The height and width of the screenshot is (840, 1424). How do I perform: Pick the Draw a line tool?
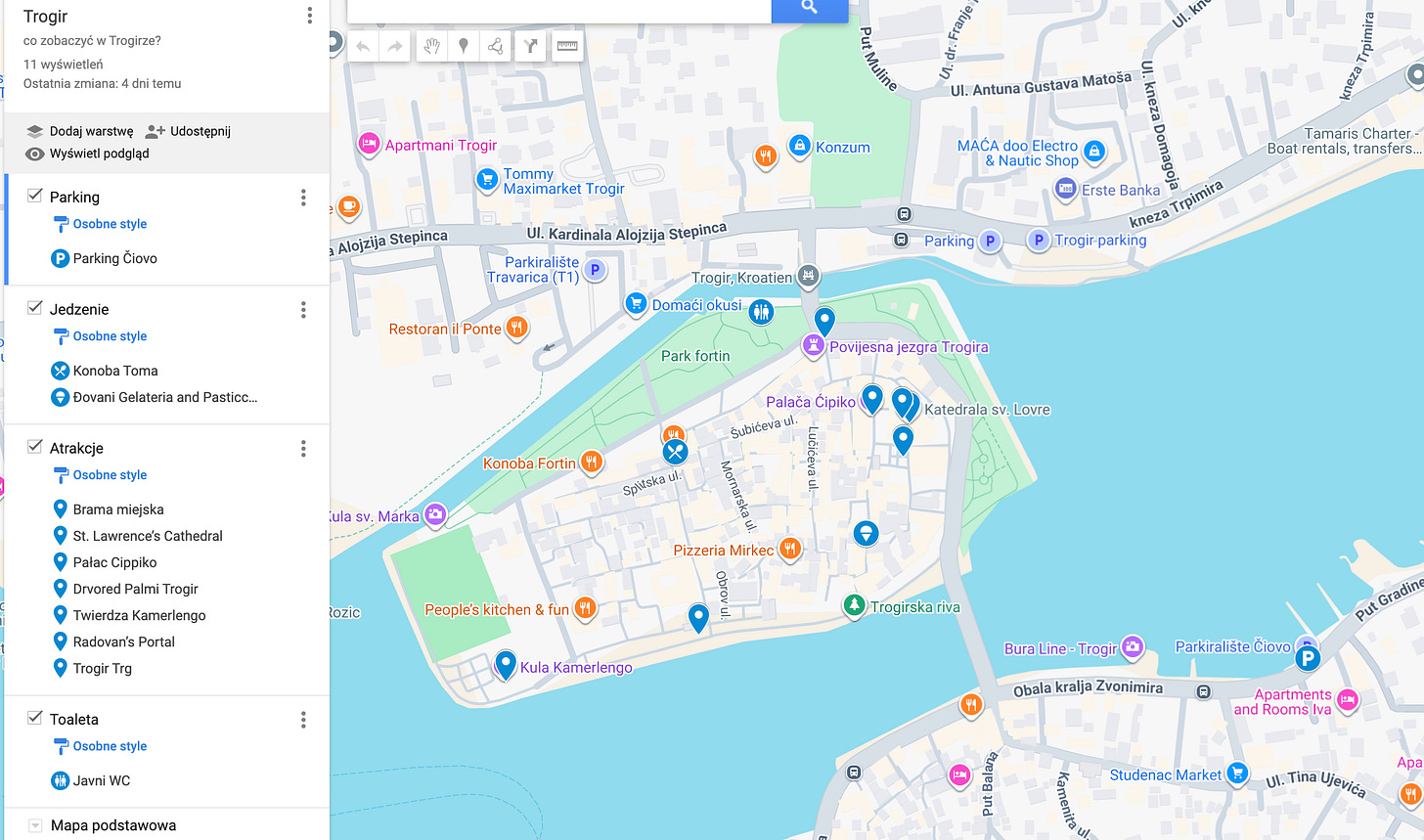496,46
